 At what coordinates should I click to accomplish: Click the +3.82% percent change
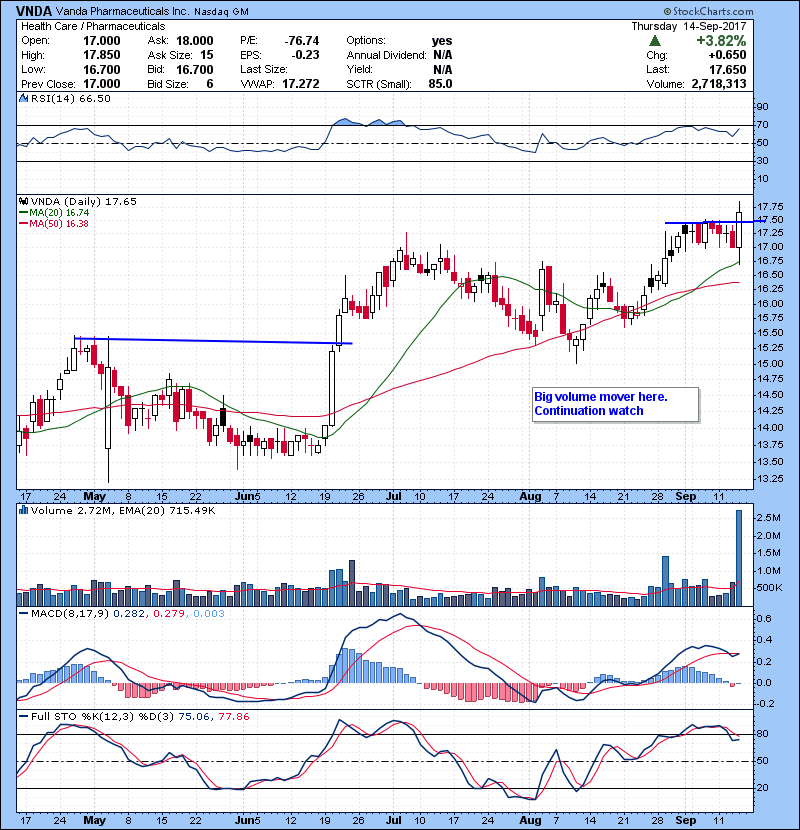721,41
